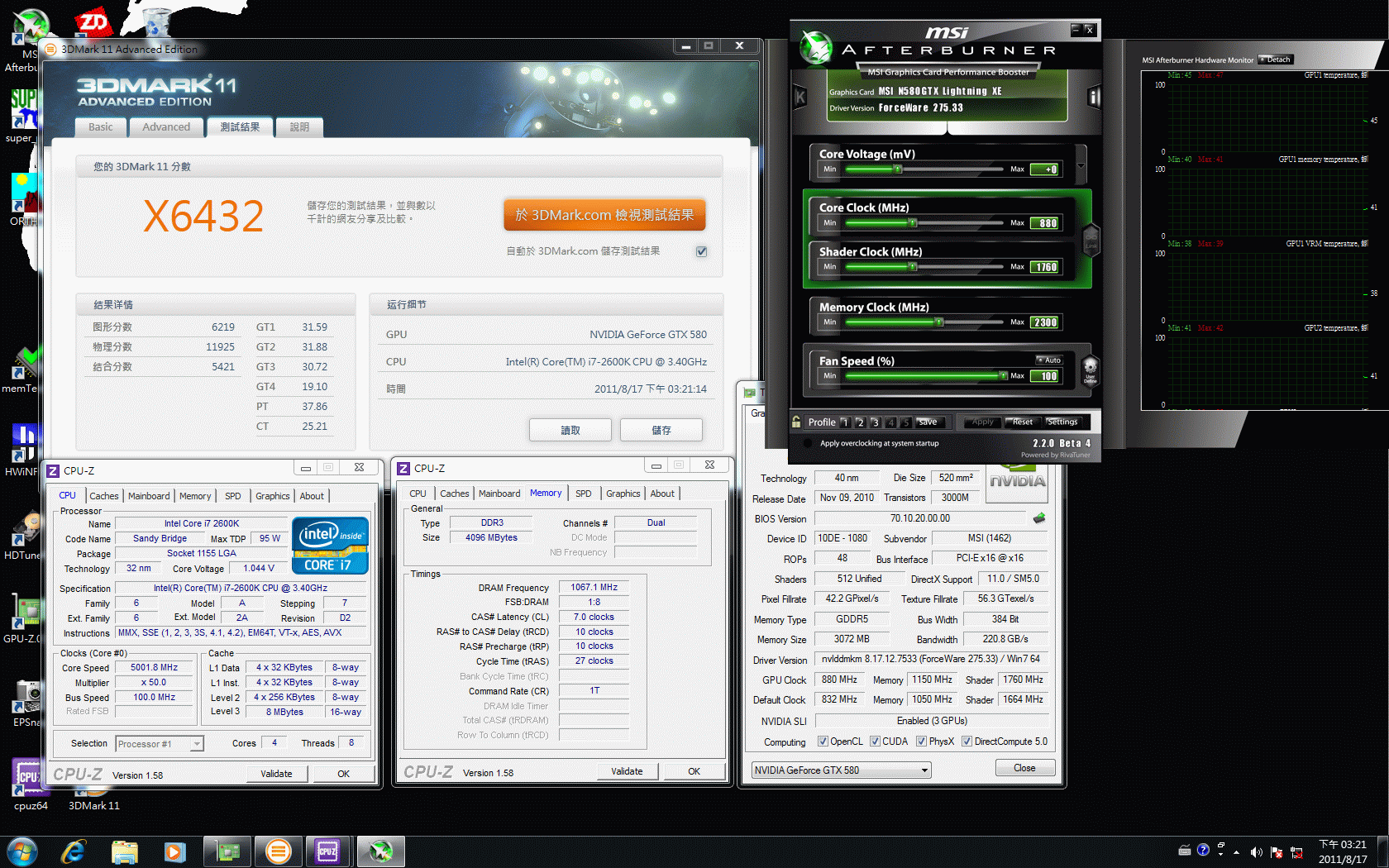The width and height of the screenshot is (1389, 868).
Task: Click the GPU-Z BIOS save chip icon
Action: point(1039,518)
